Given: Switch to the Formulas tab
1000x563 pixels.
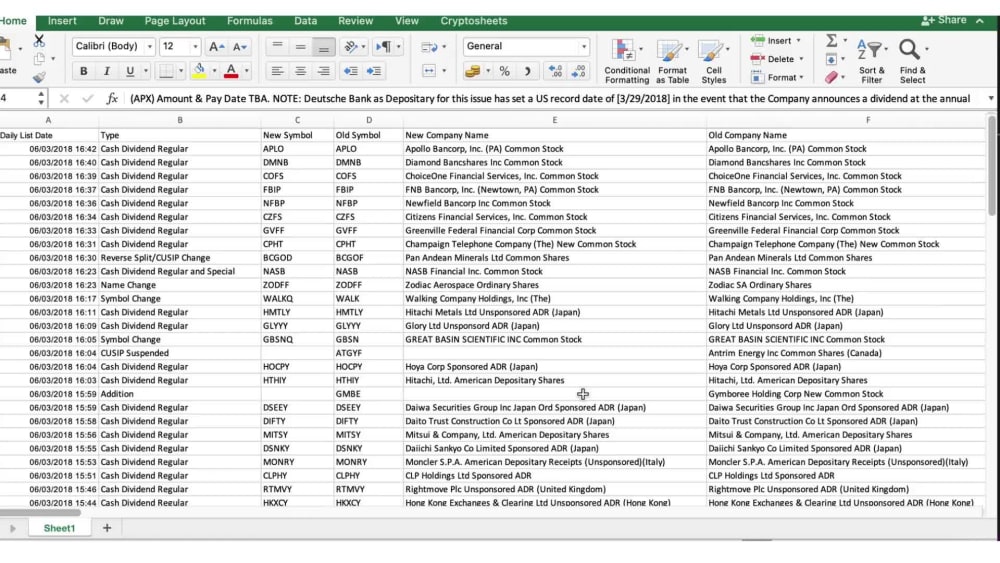Looking at the screenshot, I should click(249, 21).
